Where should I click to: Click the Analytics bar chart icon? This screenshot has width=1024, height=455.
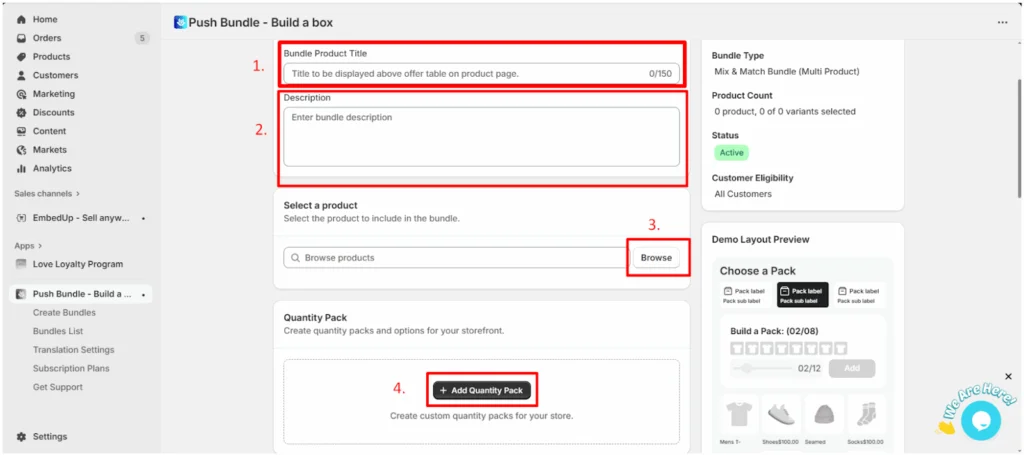[21, 168]
